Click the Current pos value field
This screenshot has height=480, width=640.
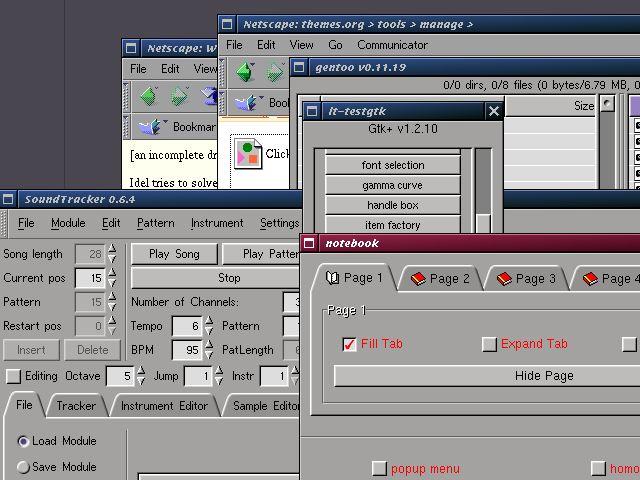[90, 278]
